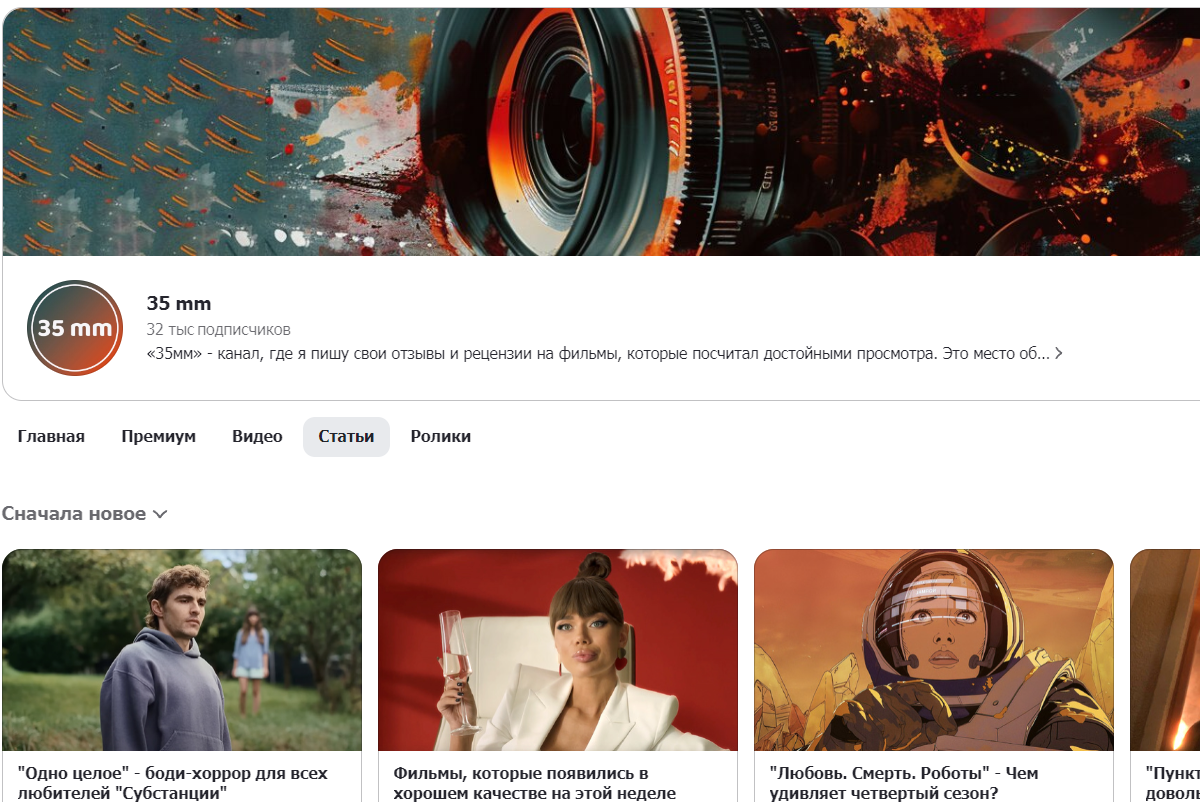Expand the channel description chevron arrow
Viewport: 1200px width, 802px height.
point(1059,354)
